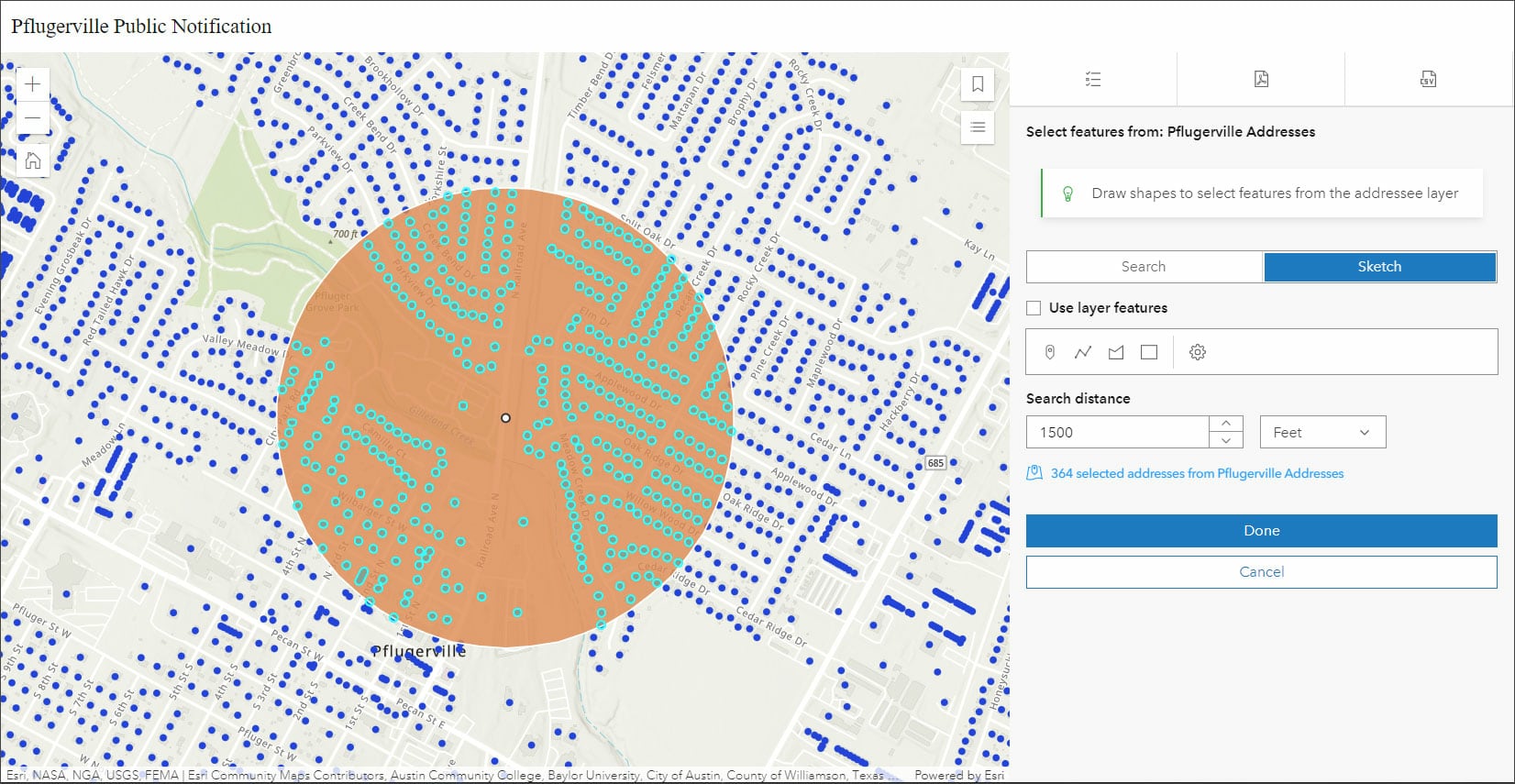Click the Search distance input field
The width and height of the screenshot is (1515, 784).
[x=1118, y=433]
